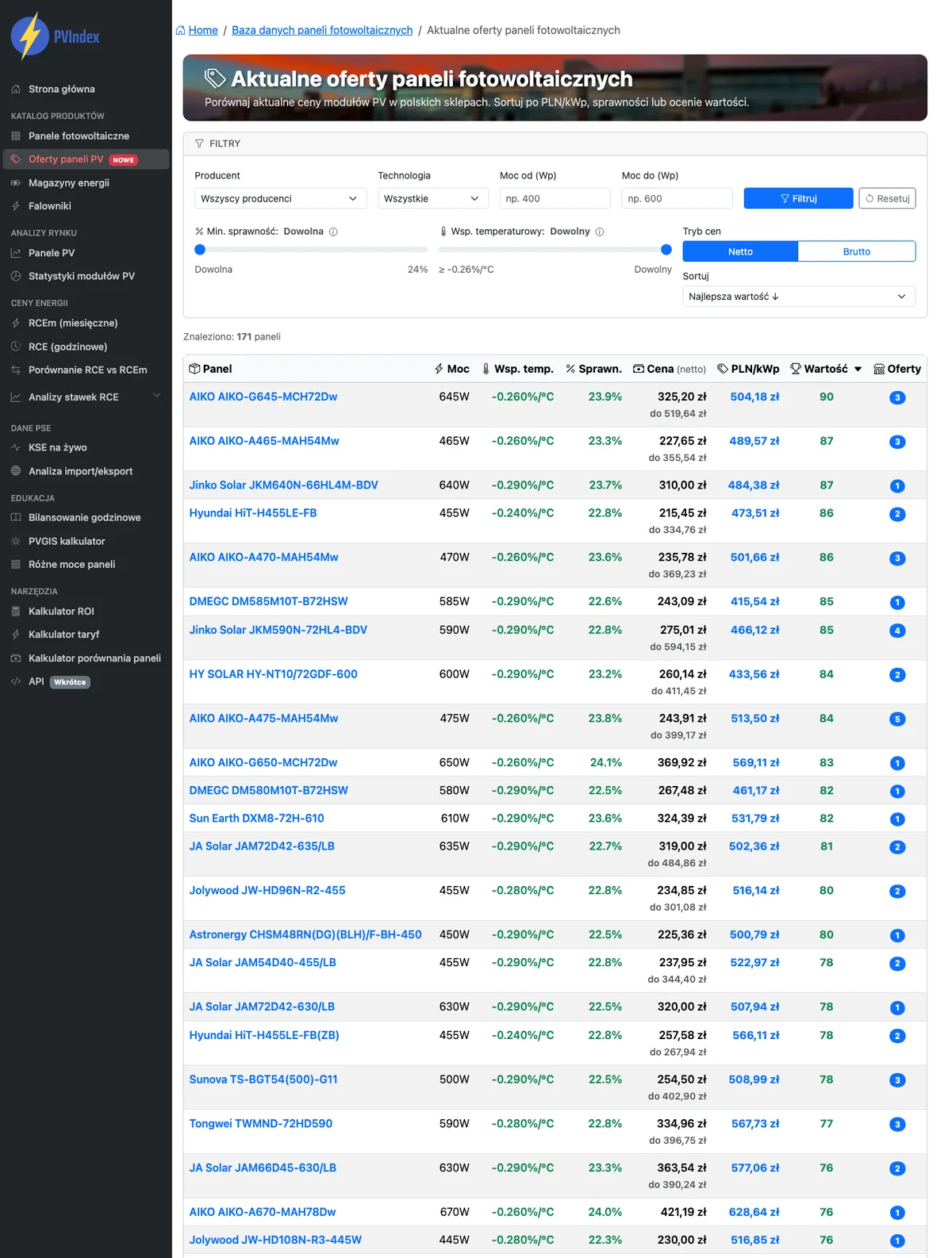The image size is (952, 1258).
Task: Adjust the Min. sprawność slider handle
Action: (x=200, y=250)
